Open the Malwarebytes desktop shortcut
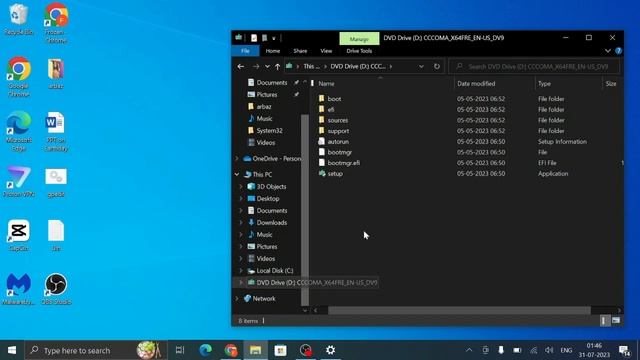Image resolution: width=640 pixels, height=360 pixels. pos(18,289)
